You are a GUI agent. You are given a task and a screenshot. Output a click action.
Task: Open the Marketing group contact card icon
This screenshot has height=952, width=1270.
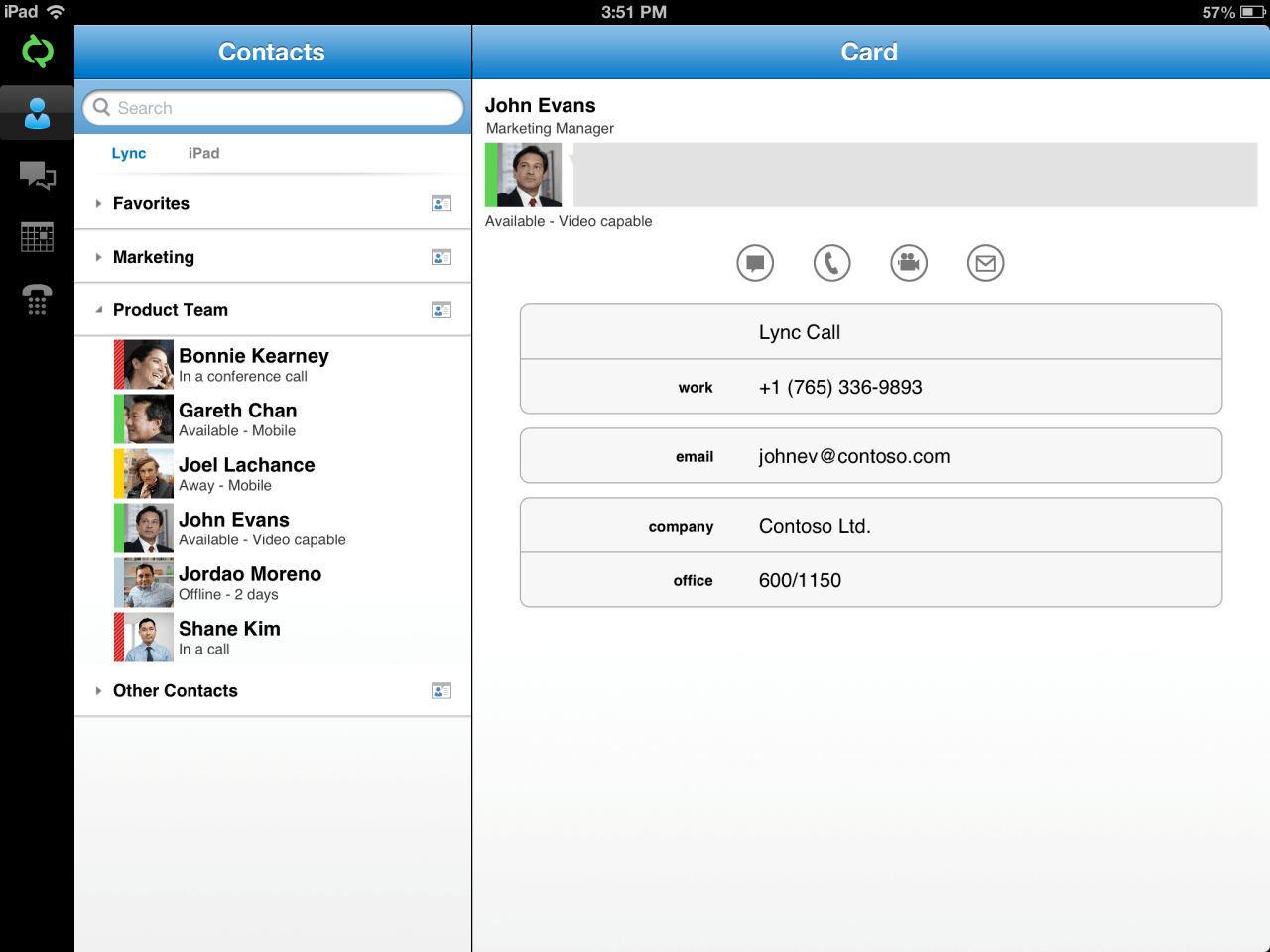442,257
